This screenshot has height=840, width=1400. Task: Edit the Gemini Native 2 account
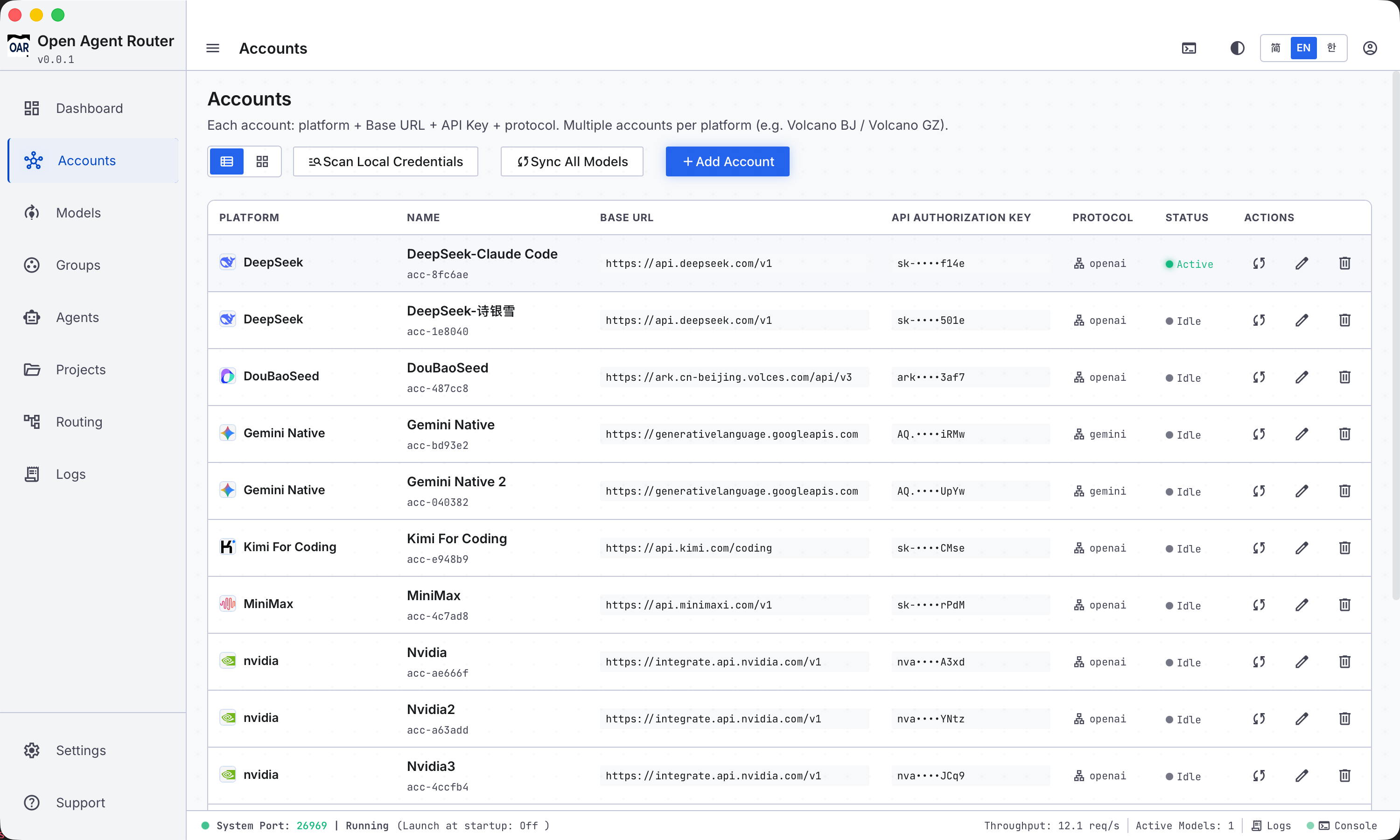click(x=1302, y=491)
